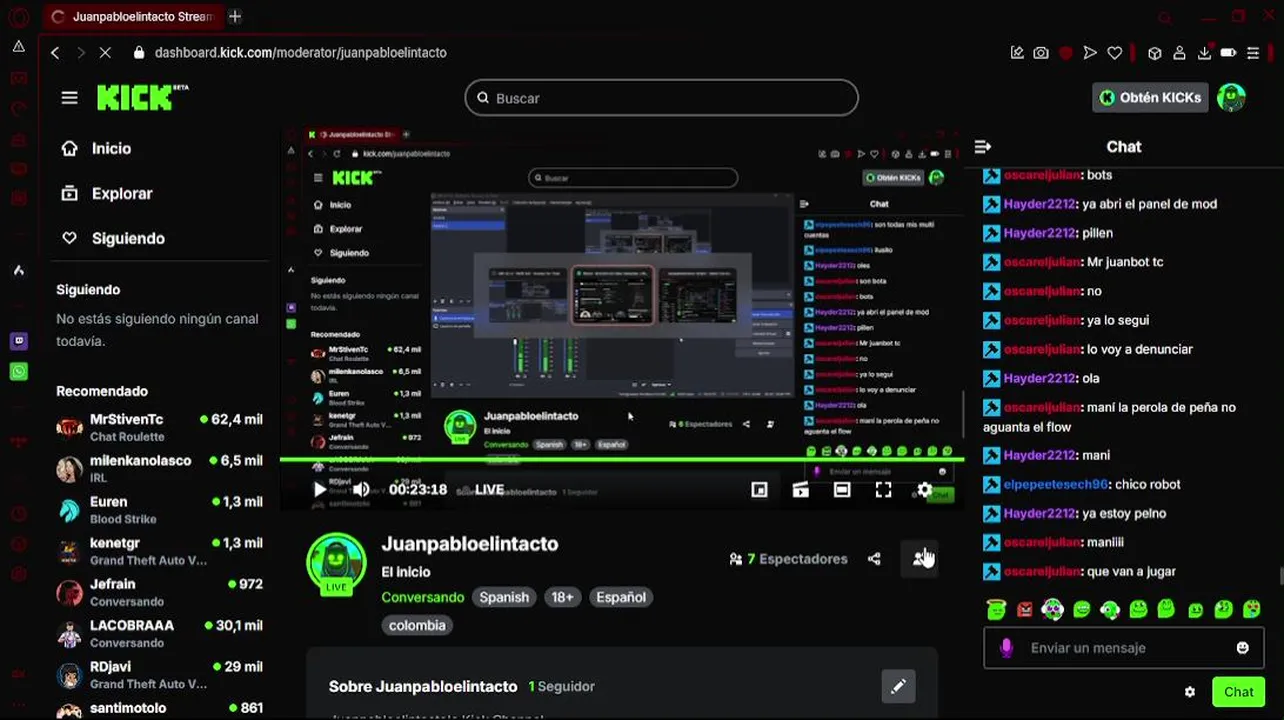Open the Explorar section
Screen dimensions: 1284x720
point(108,193)
